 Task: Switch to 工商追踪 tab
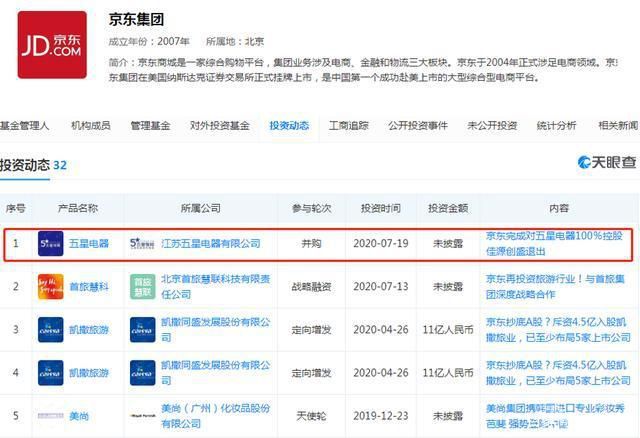(x=349, y=126)
